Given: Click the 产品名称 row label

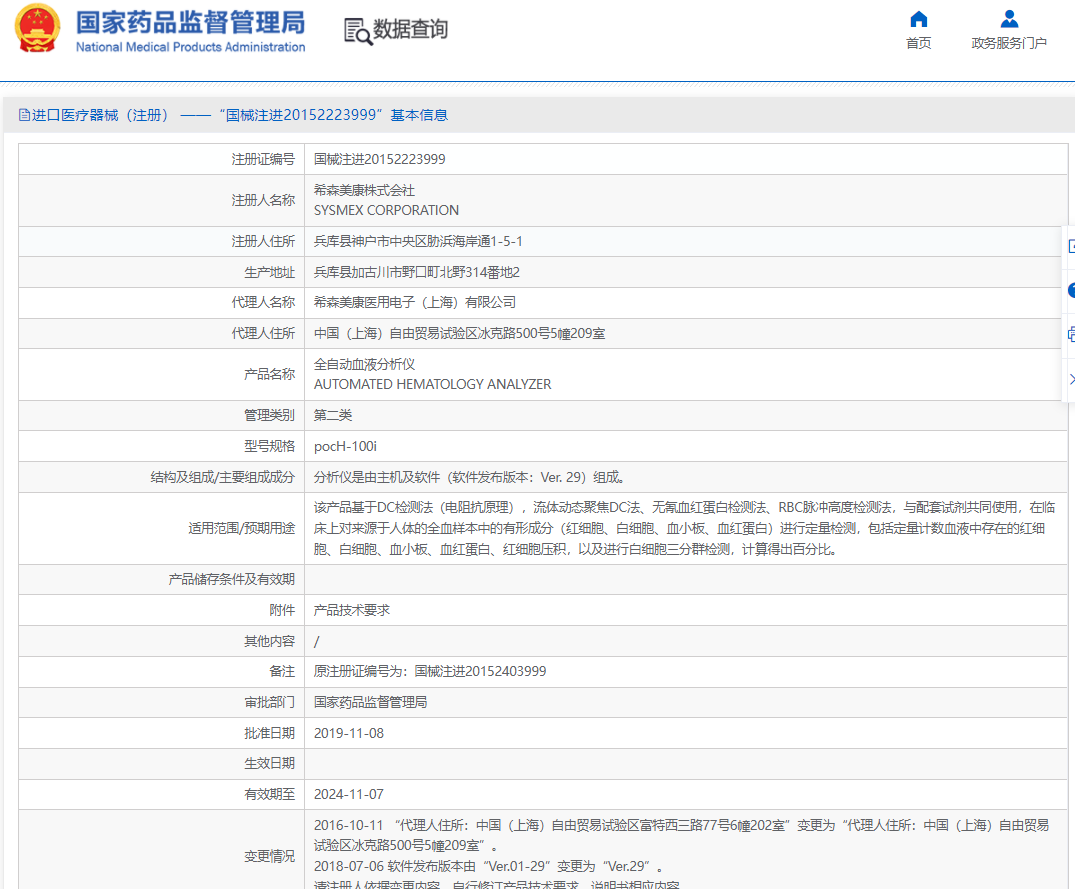Looking at the screenshot, I should 269,374.
